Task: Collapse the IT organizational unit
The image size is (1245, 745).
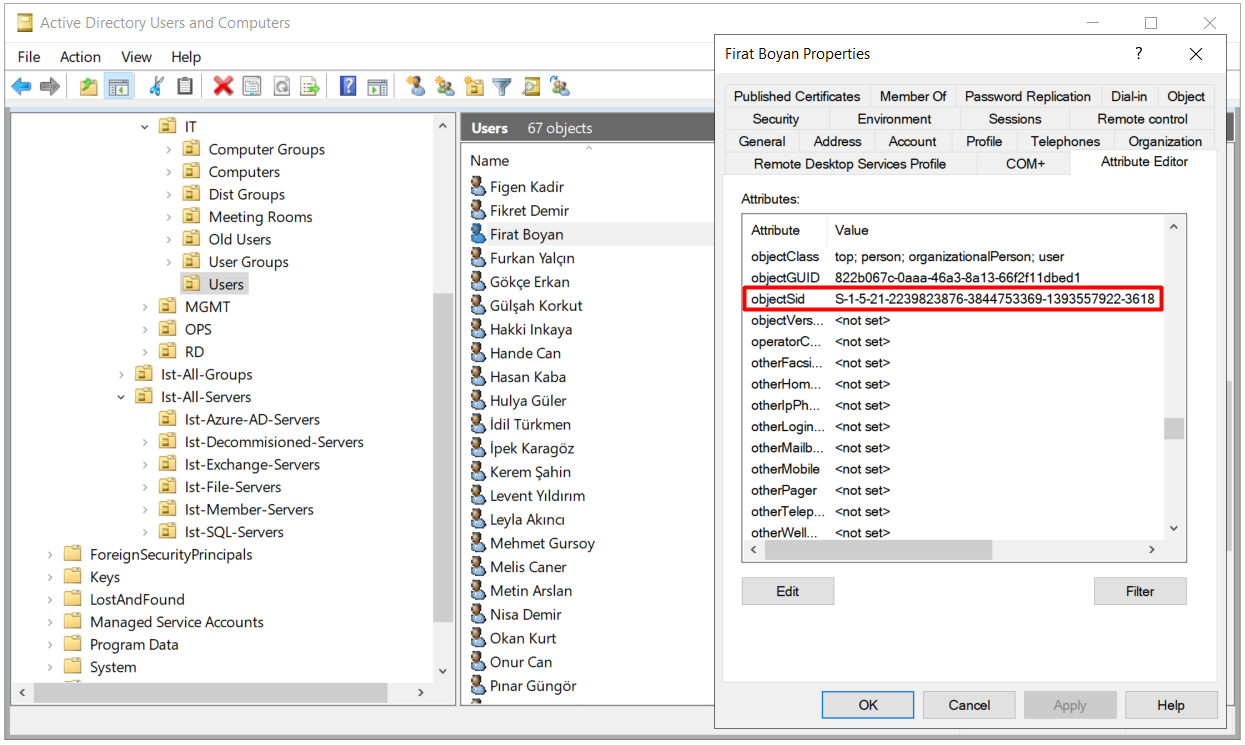Action: pos(145,127)
